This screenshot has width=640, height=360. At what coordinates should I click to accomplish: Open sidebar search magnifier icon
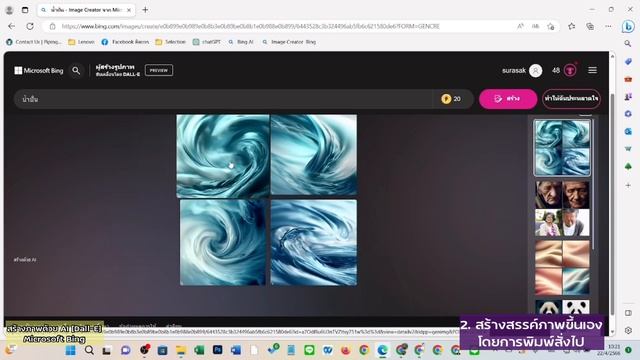pos(628,43)
